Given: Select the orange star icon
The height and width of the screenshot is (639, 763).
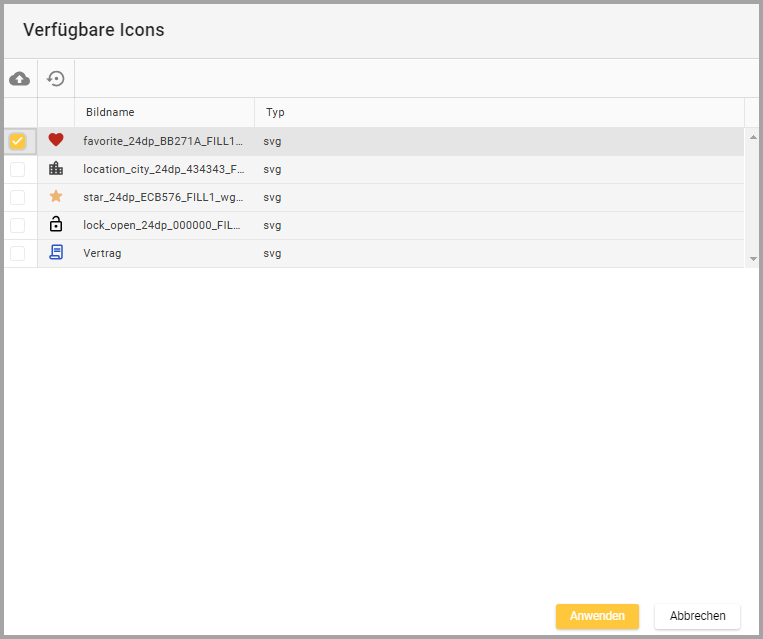Looking at the screenshot, I should [56, 197].
